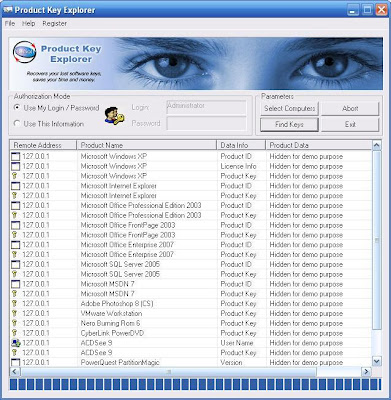Sort by Product Data column header
This screenshot has height=400, width=391.
pos(319,145)
